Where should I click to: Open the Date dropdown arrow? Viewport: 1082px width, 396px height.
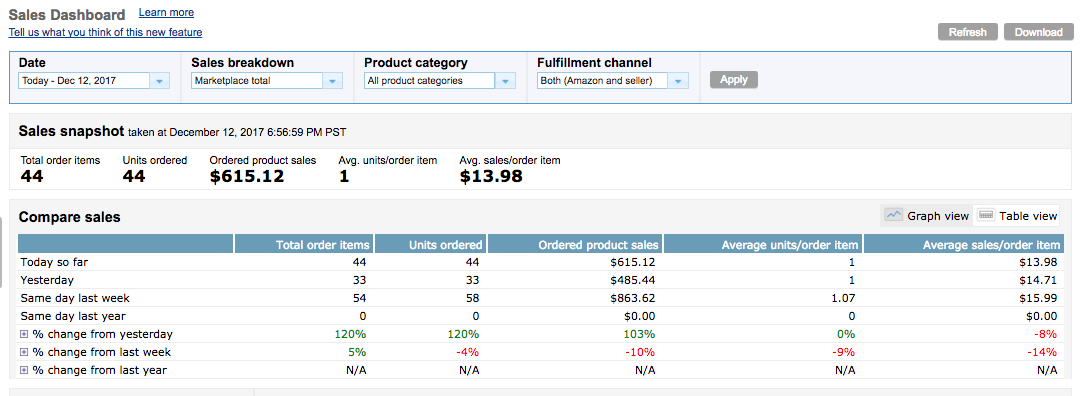(x=160, y=81)
